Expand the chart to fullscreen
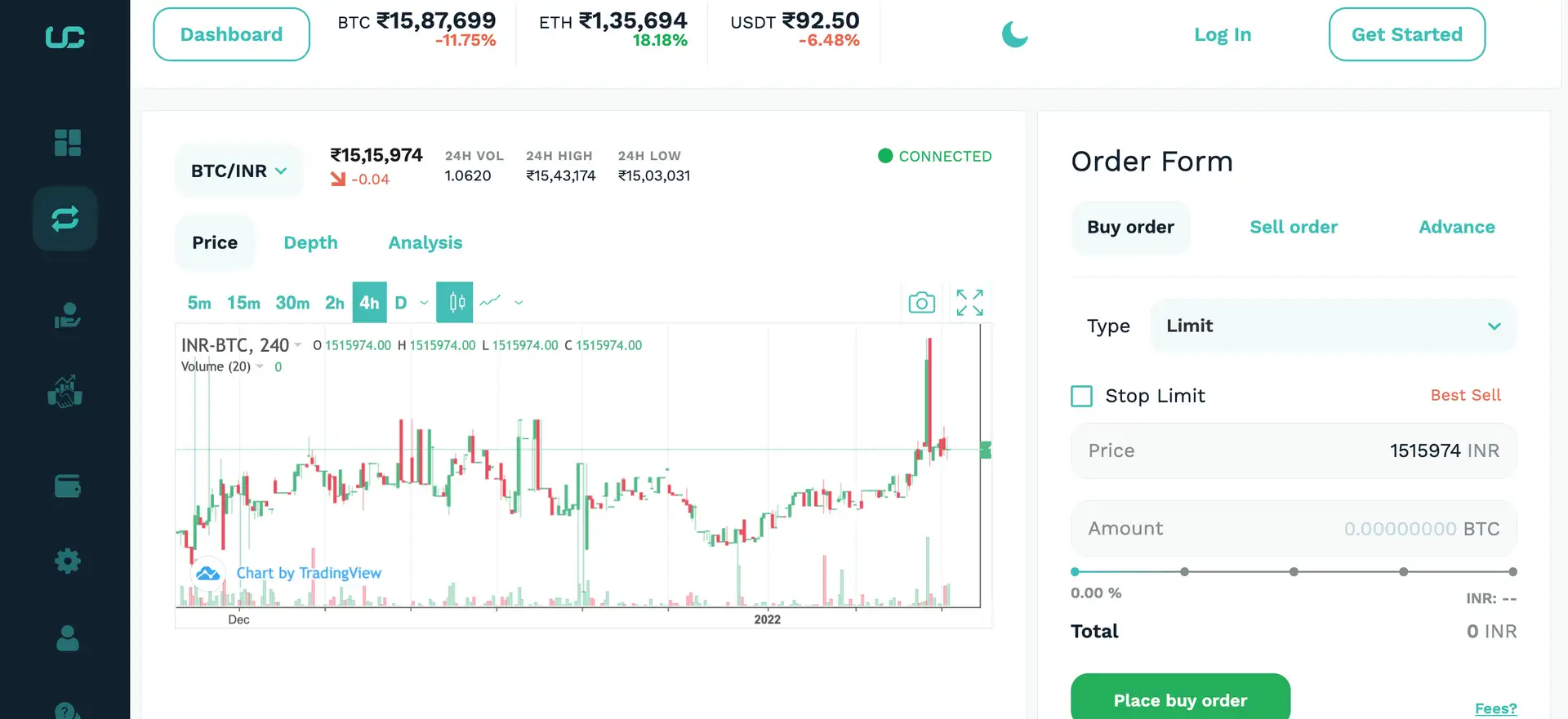Screen dimensions: 1568x719 coord(969,303)
